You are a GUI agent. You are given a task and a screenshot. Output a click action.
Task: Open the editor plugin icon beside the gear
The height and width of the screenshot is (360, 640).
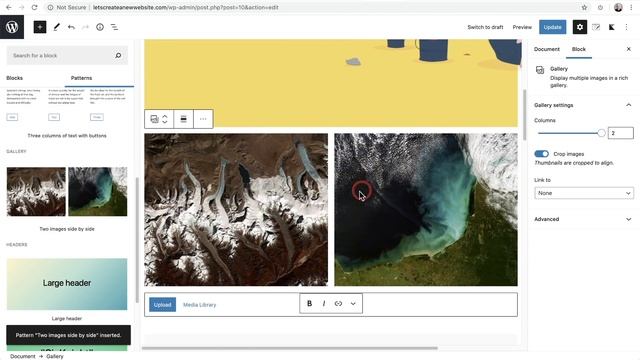click(596, 27)
